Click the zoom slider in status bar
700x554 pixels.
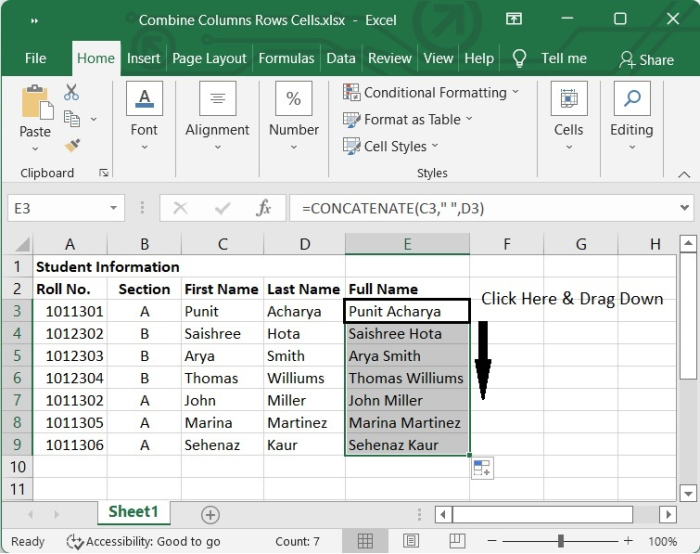[x=561, y=541]
